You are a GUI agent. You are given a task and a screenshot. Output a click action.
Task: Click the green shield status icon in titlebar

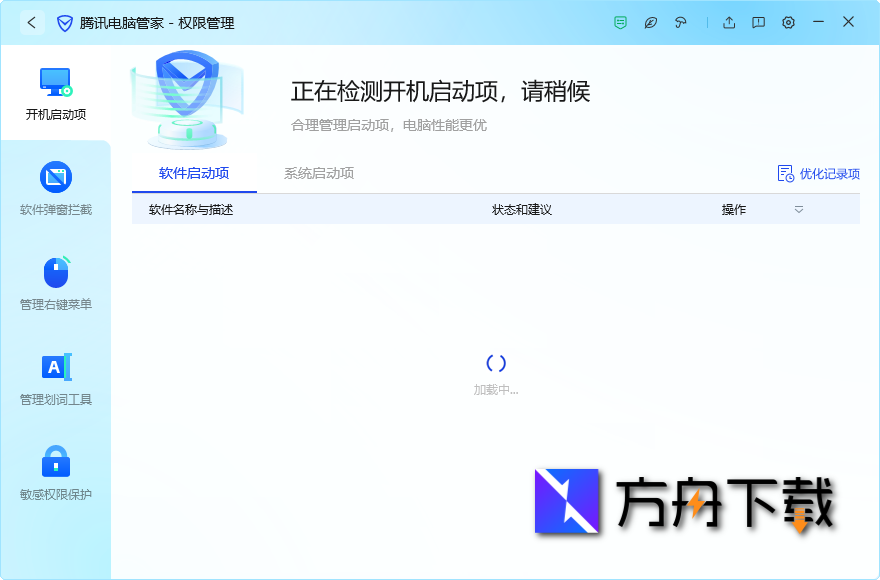point(619,22)
